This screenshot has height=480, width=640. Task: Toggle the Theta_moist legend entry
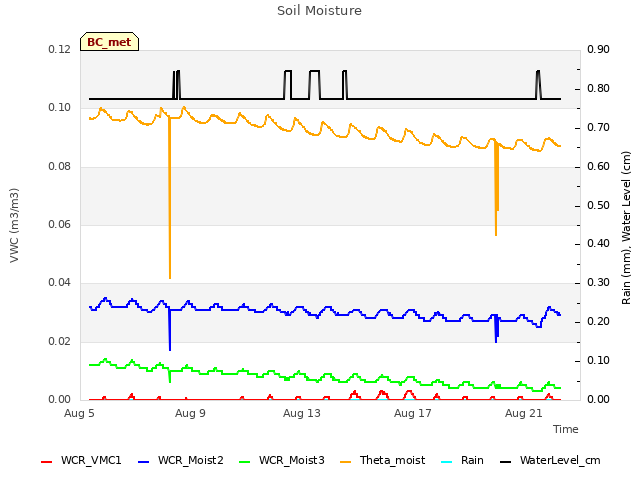point(382,460)
